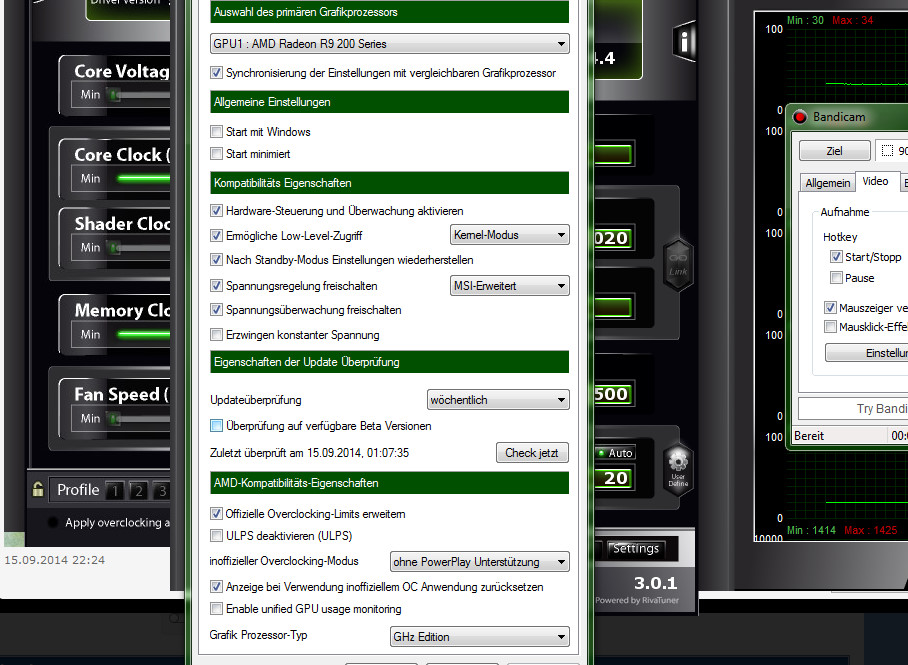Click the fan speed value field 20
Viewport: 908px width, 665px height.
(615, 478)
